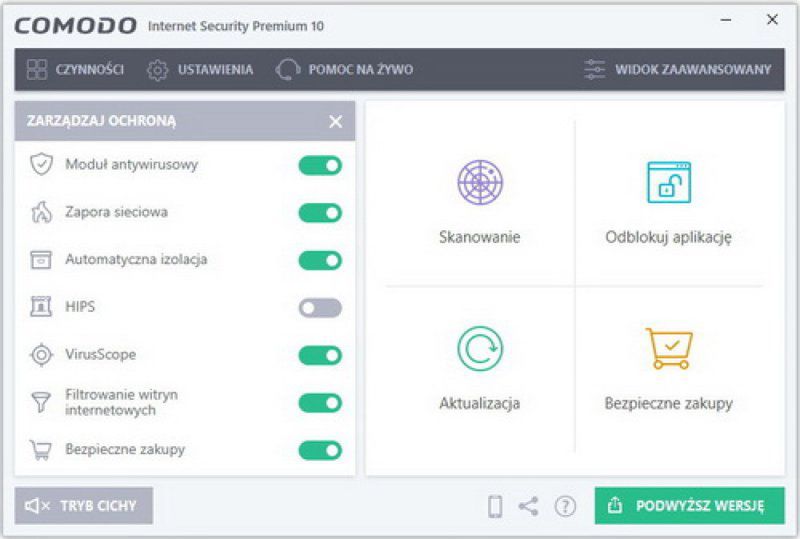Image resolution: width=800 pixels, height=539 pixels.
Task: Click the flame icon beside Zapora sieciowa
Action: coord(41,212)
